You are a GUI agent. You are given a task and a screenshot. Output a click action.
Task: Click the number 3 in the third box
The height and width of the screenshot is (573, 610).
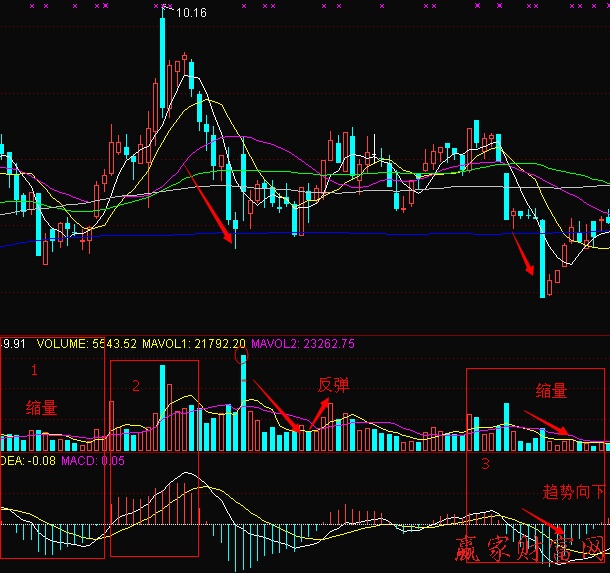coord(485,464)
